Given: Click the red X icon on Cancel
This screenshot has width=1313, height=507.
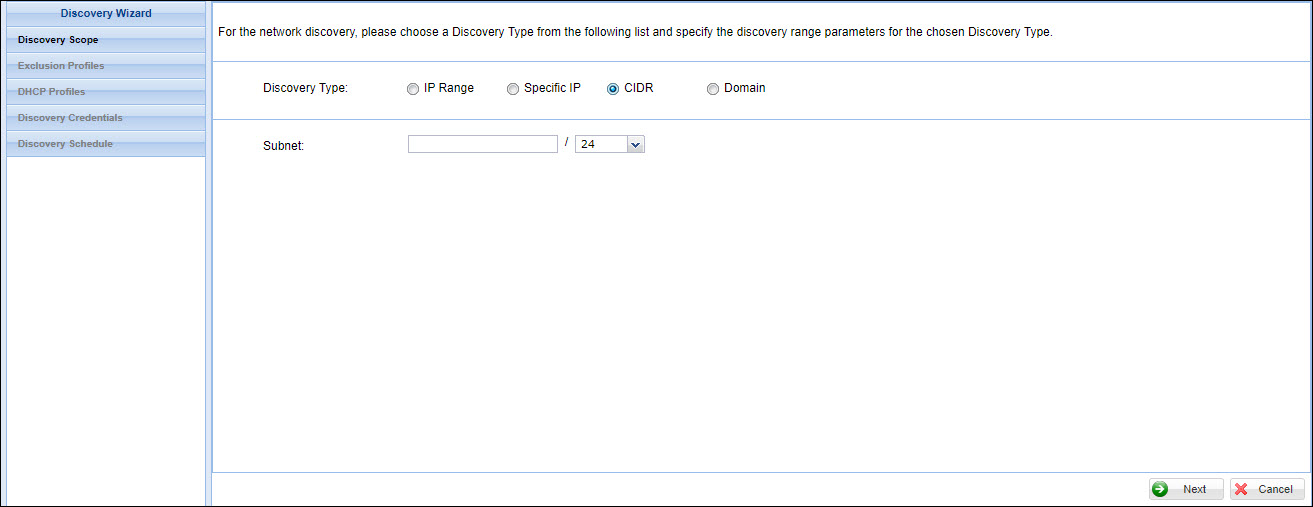Looking at the screenshot, I should point(1241,489).
